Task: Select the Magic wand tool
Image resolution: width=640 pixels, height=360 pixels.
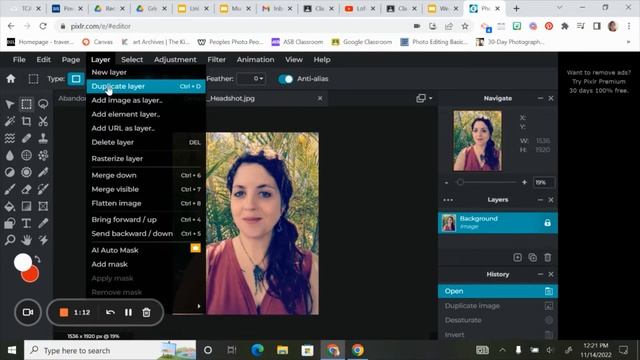Action: 10,121
